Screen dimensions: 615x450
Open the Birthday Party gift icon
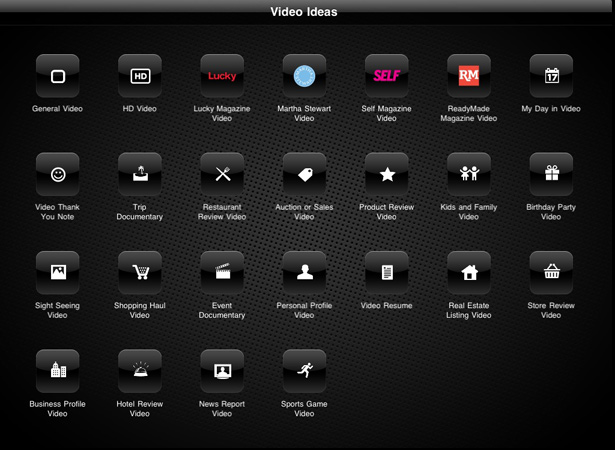[x=551, y=174]
